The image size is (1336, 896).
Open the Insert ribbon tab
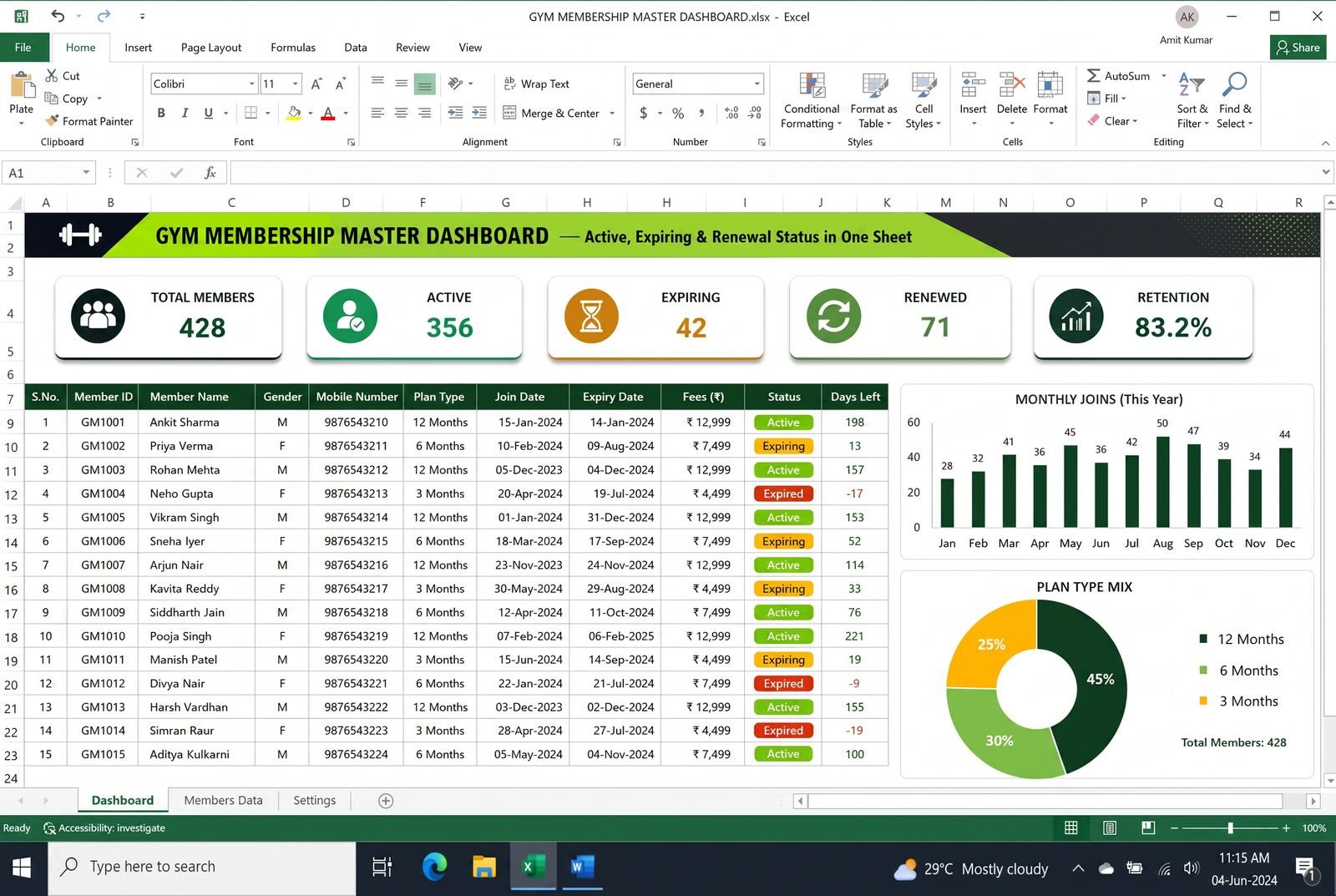pos(138,48)
